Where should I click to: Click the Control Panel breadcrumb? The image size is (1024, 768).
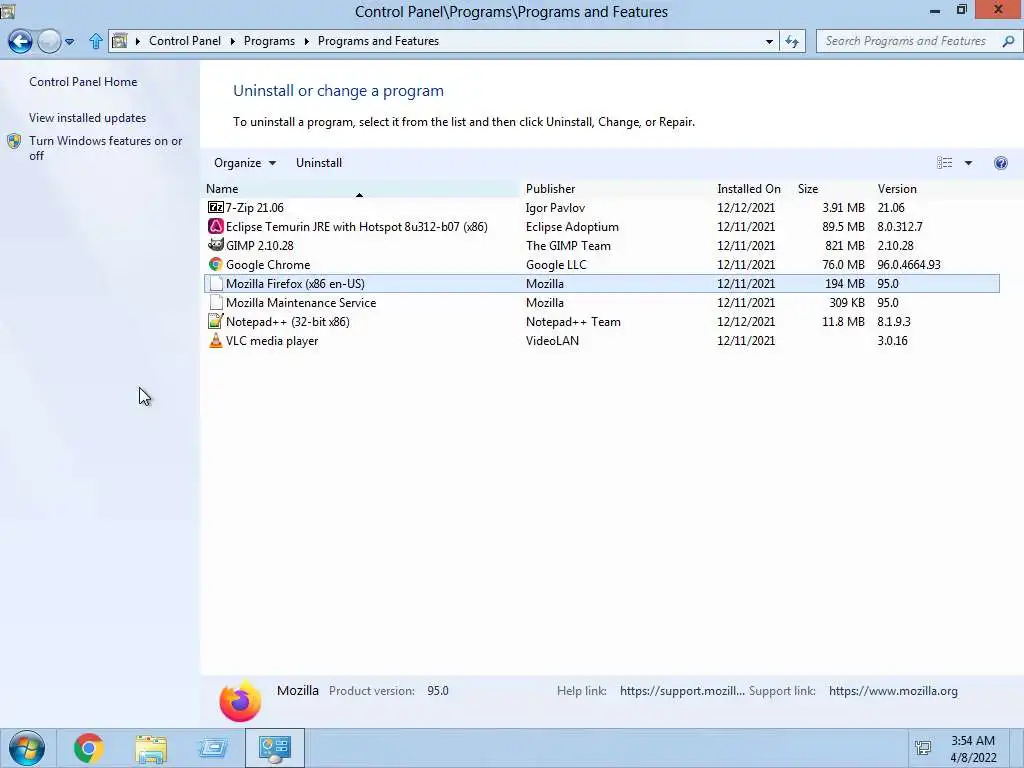185,41
